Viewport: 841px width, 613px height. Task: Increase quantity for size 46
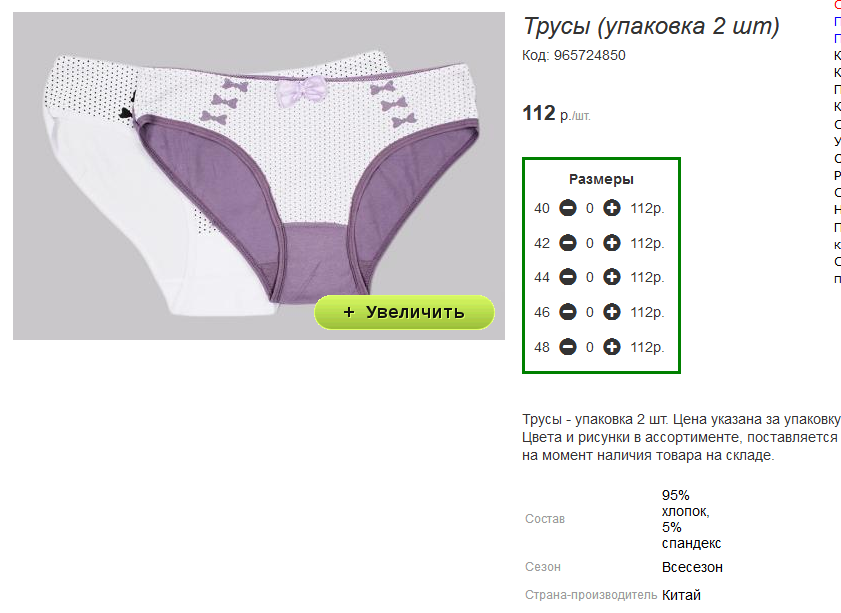[611, 312]
